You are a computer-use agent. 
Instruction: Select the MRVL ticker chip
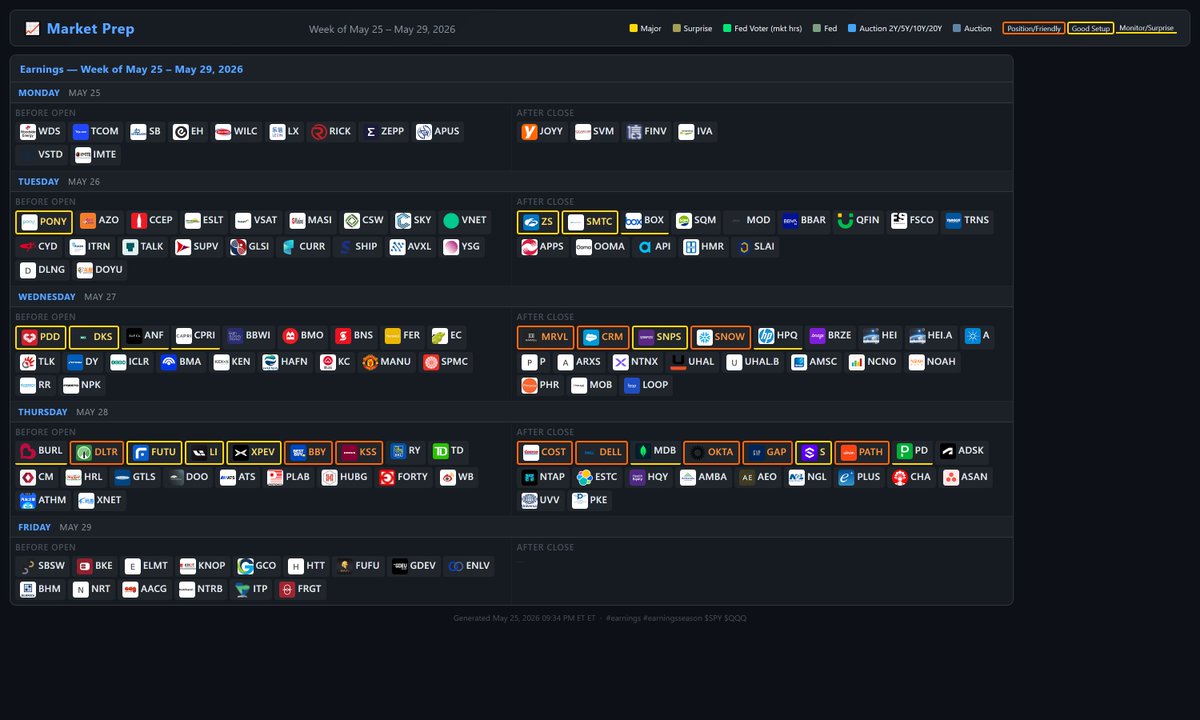pos(544,337)
